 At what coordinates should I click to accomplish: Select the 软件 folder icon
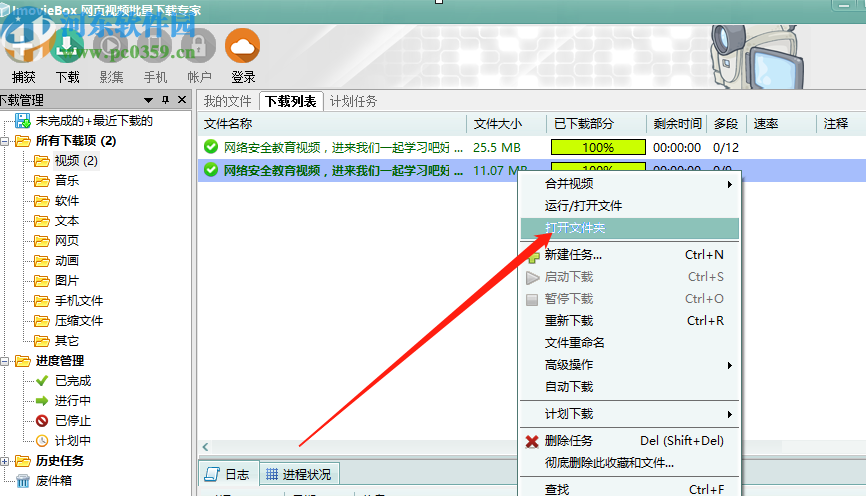[41, 200]
